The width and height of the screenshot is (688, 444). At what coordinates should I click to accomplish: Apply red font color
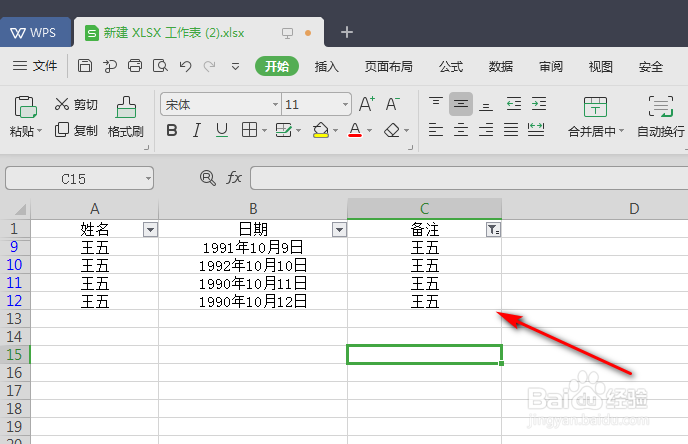pos(355,130)
